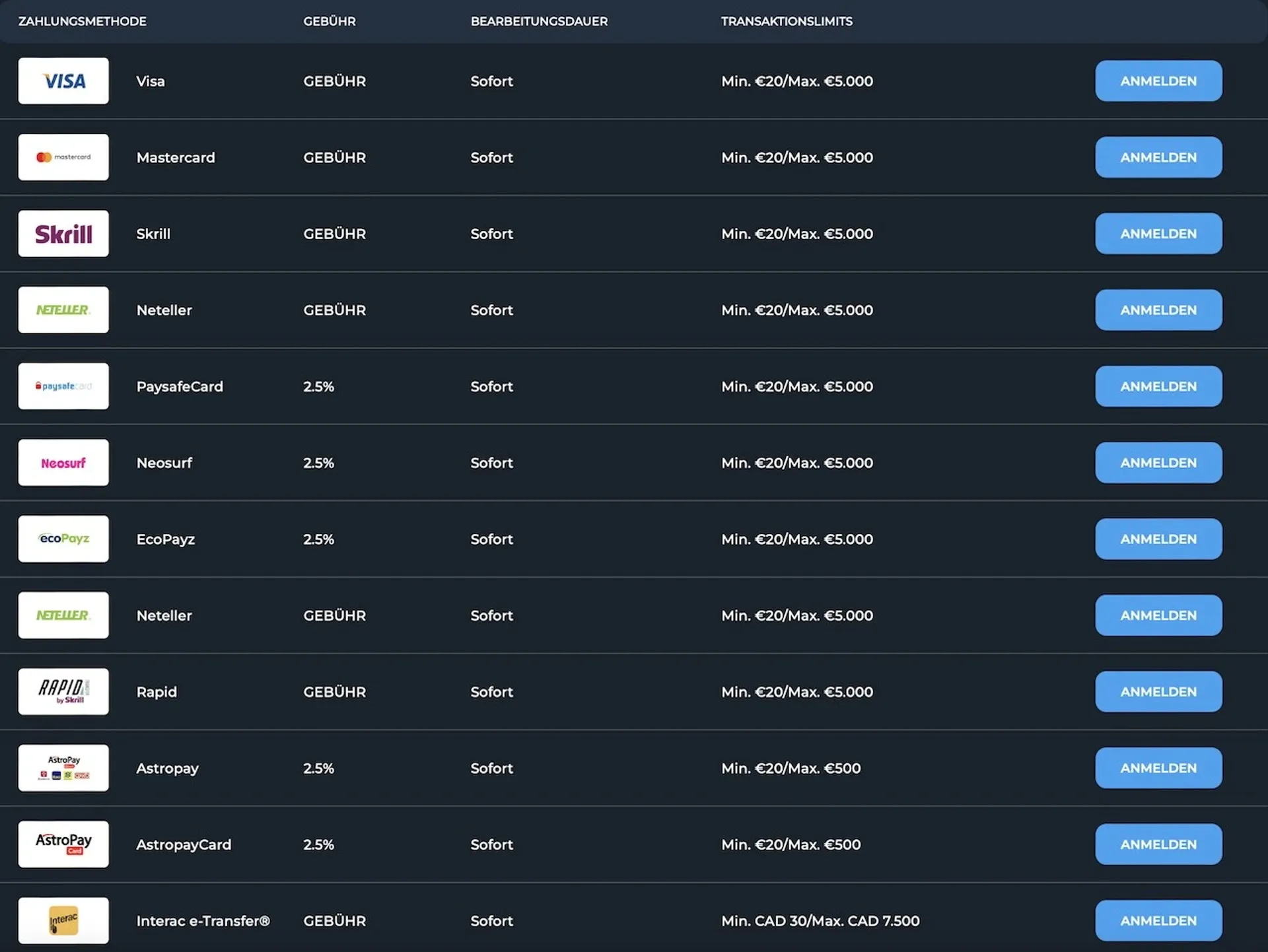The image size is (1268, 952).
Task: Click the Neteller logo above Rapid row
Action: 63,615
